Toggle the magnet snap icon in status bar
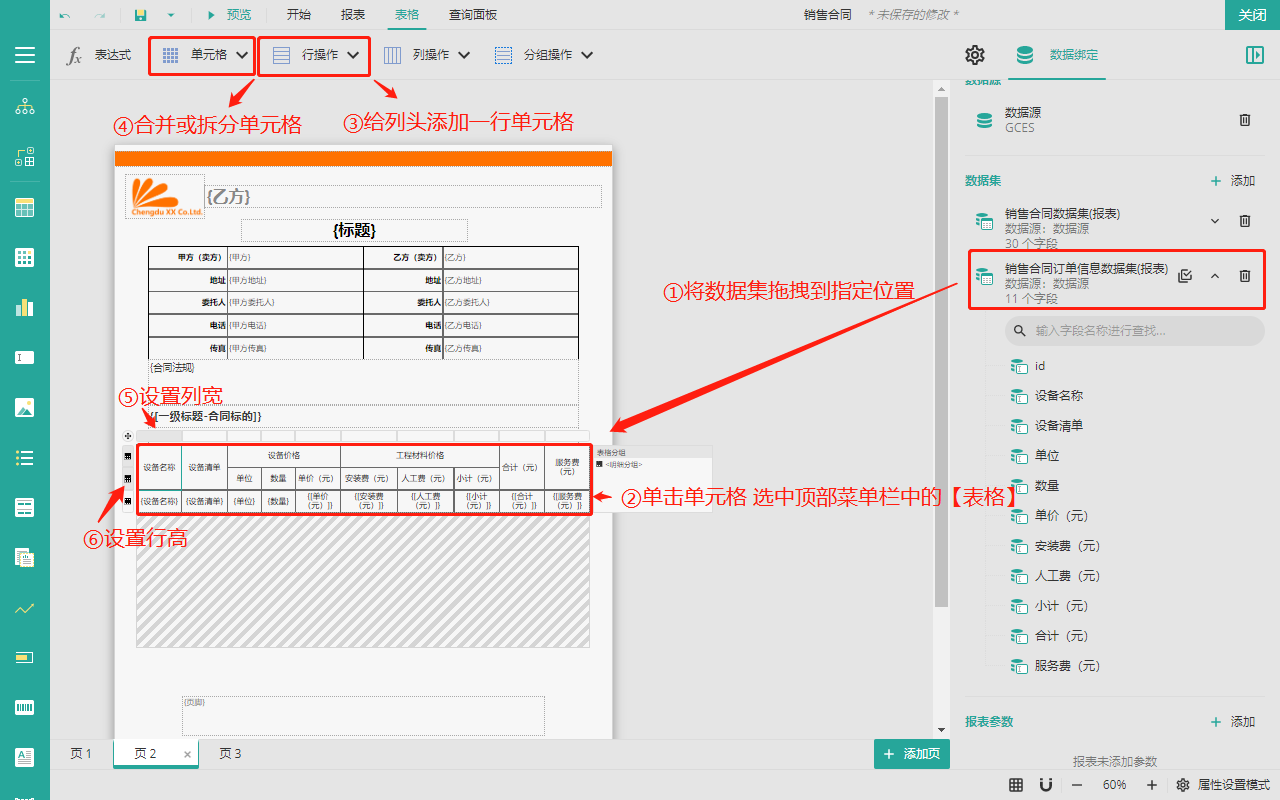This screenshot has width=1280, height=800. [x=1046, y=785]
